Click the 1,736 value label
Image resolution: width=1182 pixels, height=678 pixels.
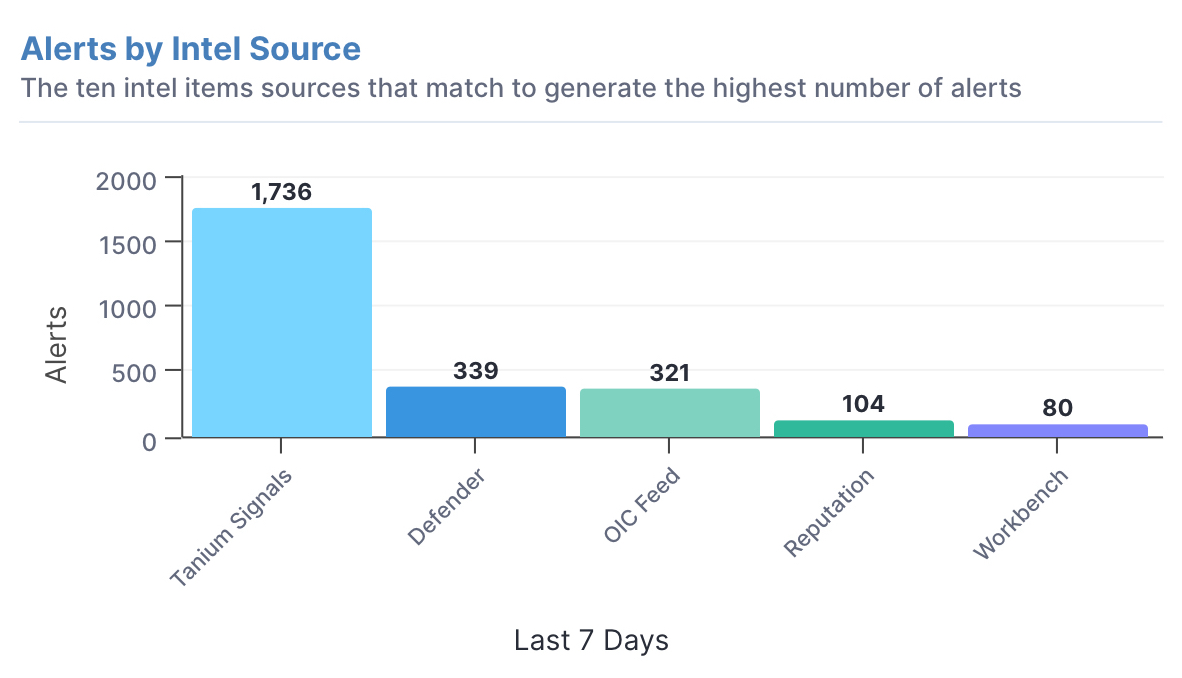tap(281, 192)
